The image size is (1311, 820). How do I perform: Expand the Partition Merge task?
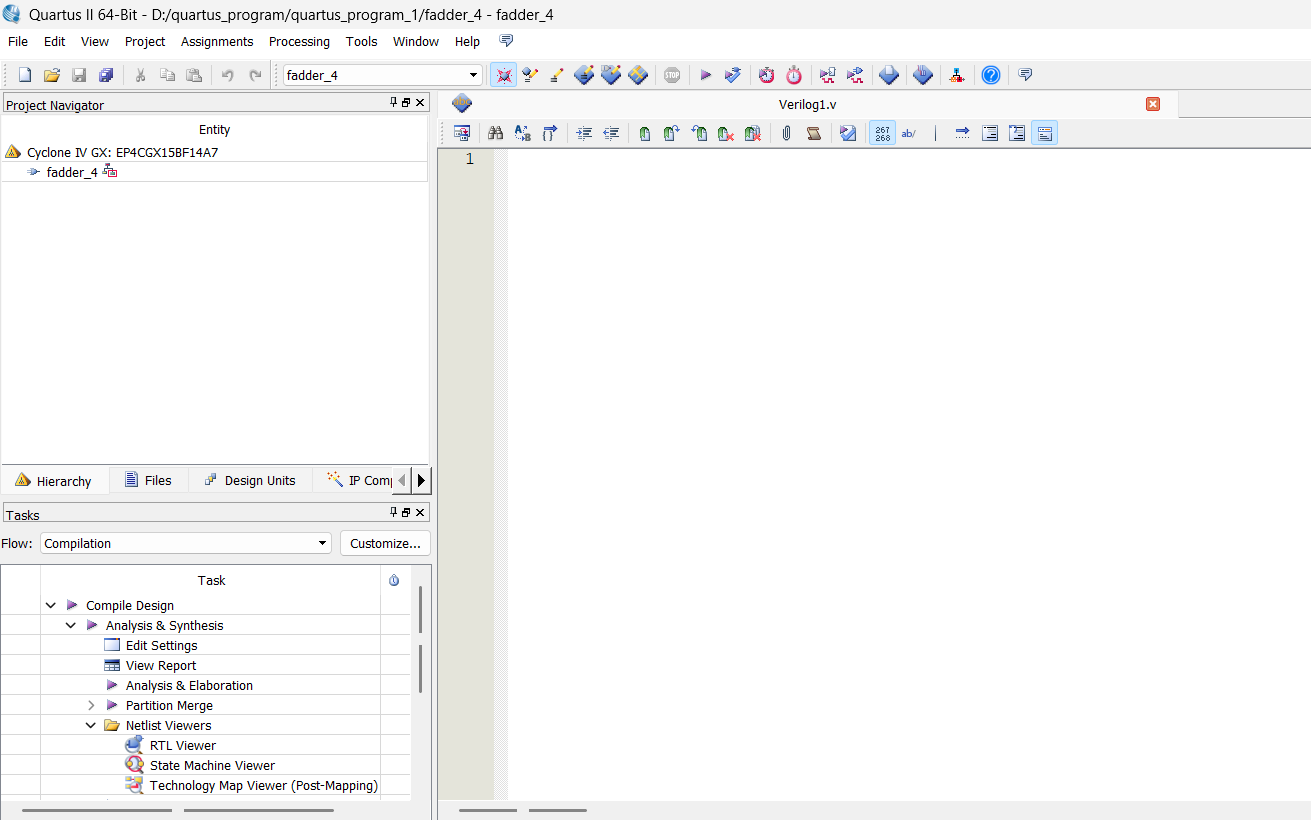[90, 705]
